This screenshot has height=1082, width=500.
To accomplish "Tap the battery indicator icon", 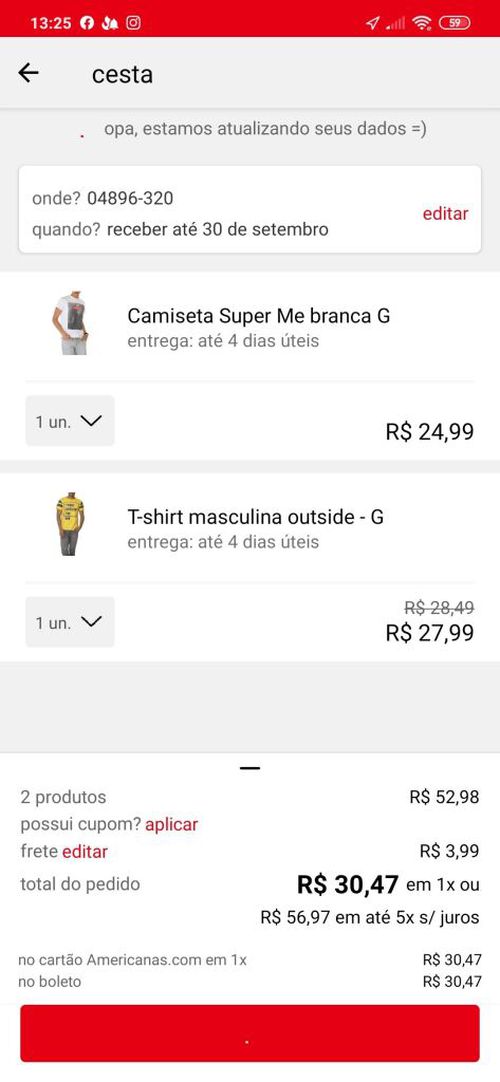I will pyautogui.click(x=454, y=23).
